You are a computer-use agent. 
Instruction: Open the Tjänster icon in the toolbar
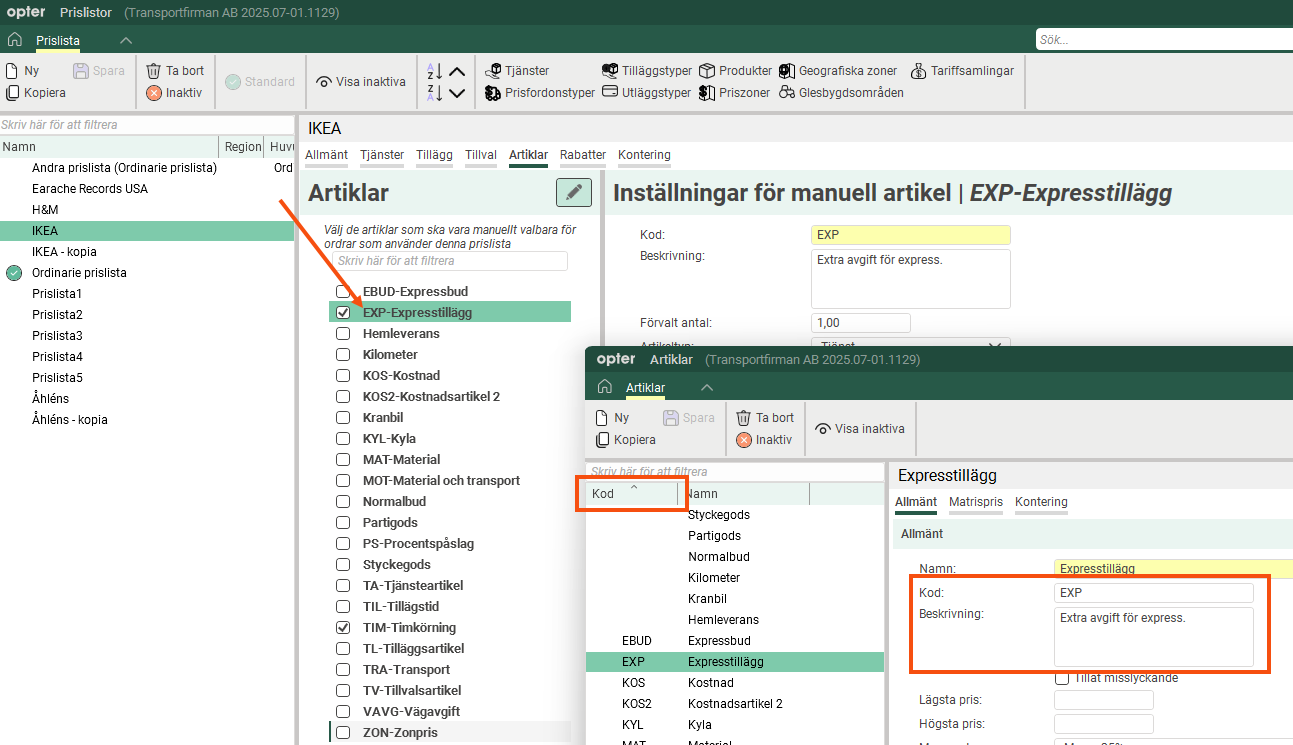pyautogui.click(x=493, y=71)
